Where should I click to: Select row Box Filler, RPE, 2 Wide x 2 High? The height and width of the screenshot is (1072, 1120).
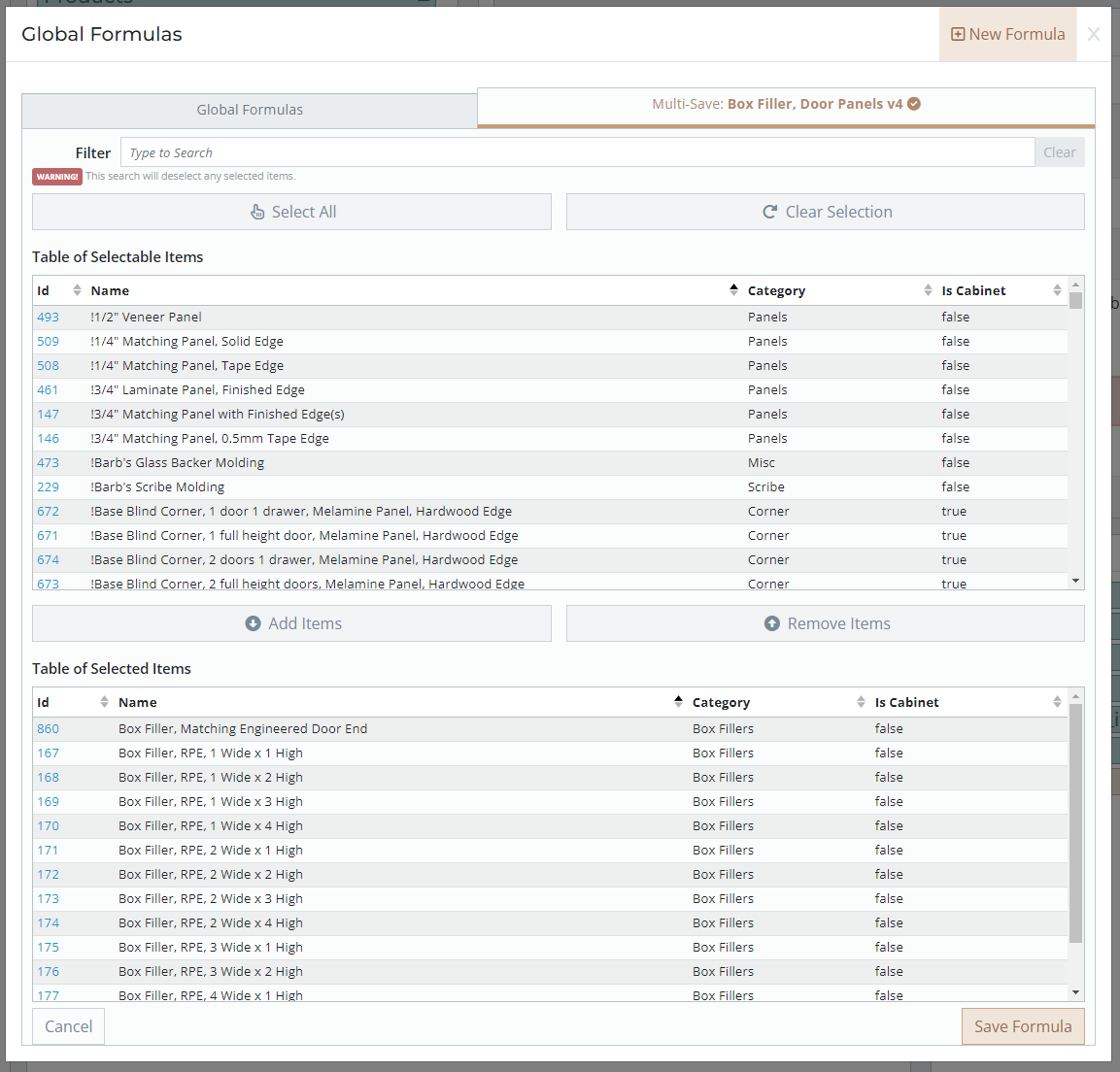point(550,874)
